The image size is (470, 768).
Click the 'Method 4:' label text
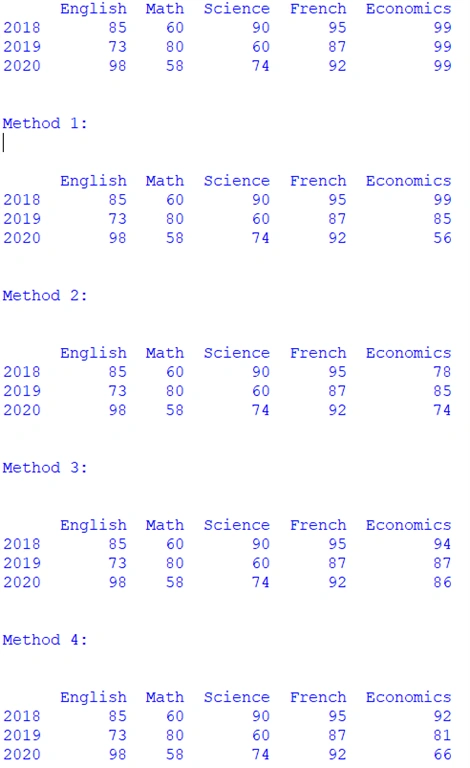click(45, 640)
